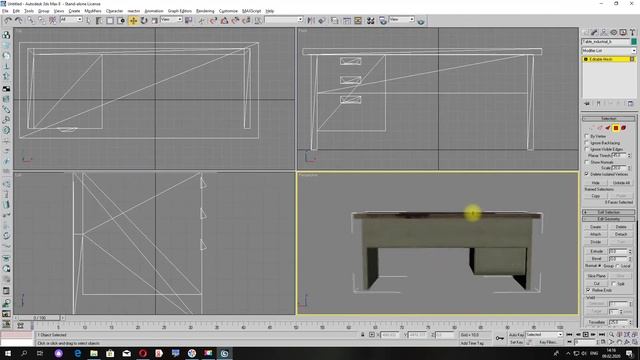Select the Local normal radio button
This screenshot has width=640, height=360.
click(x=618, y=266)
